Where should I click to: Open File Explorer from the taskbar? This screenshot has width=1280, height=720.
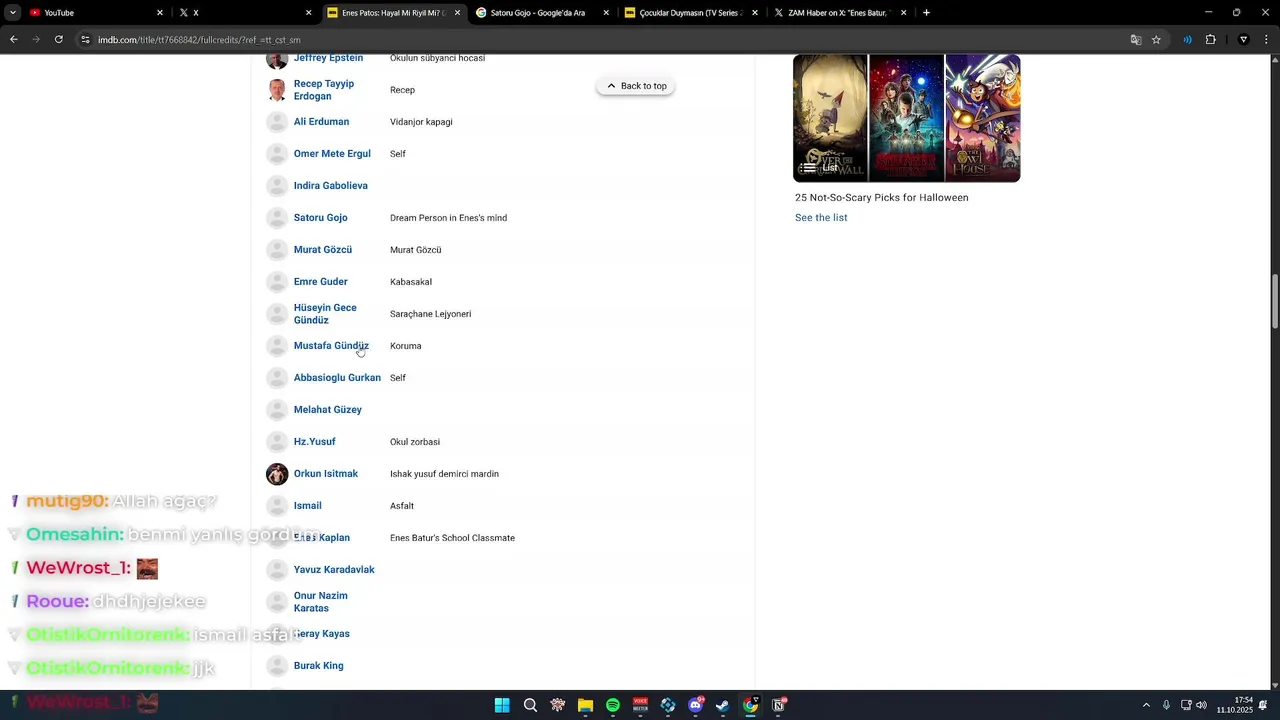point(585,705)
